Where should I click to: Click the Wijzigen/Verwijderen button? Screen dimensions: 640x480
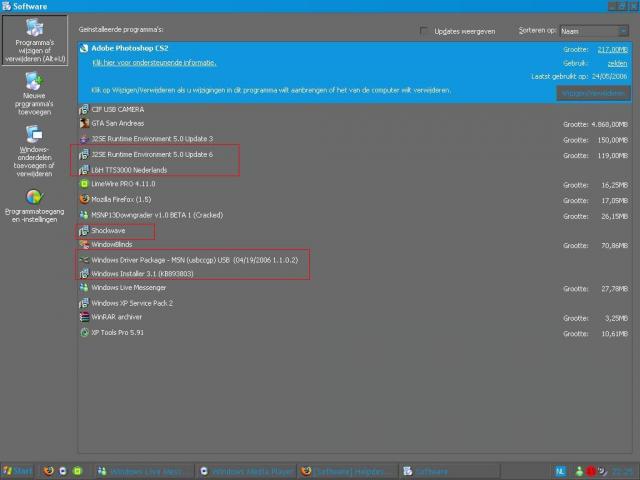pos(593,93)
